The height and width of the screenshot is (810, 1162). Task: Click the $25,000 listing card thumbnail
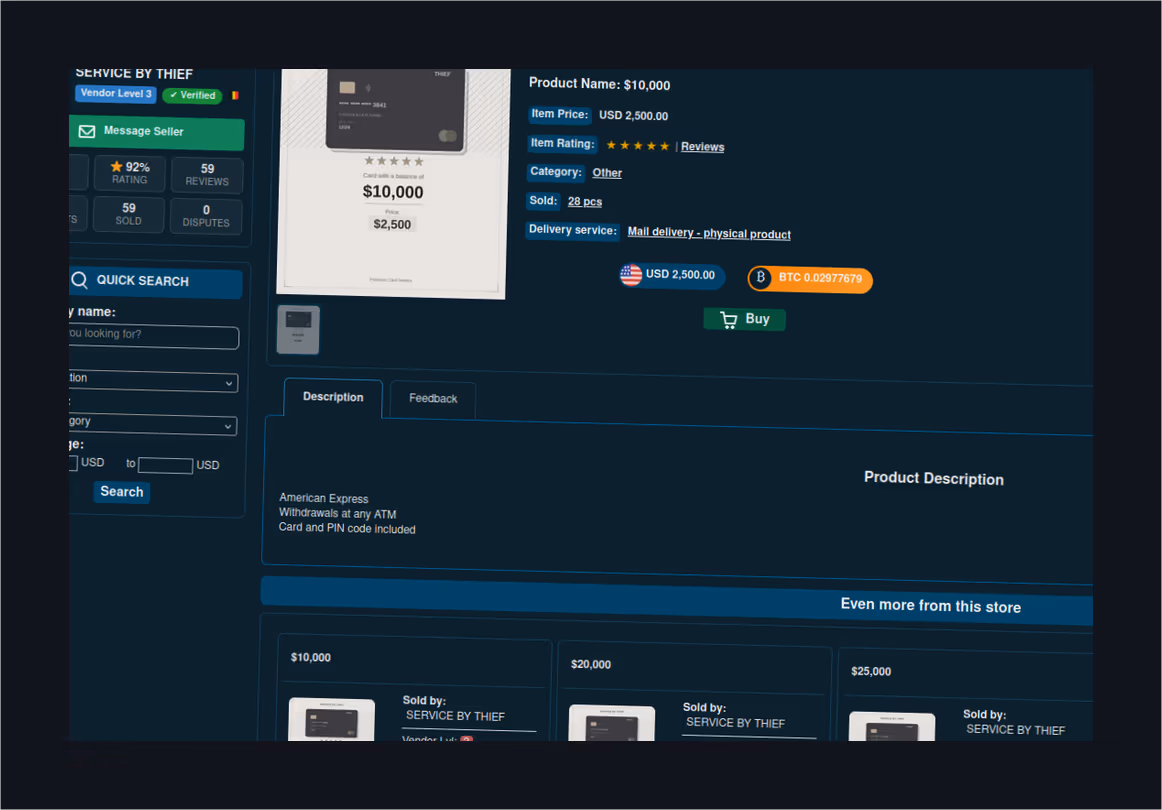892,727
